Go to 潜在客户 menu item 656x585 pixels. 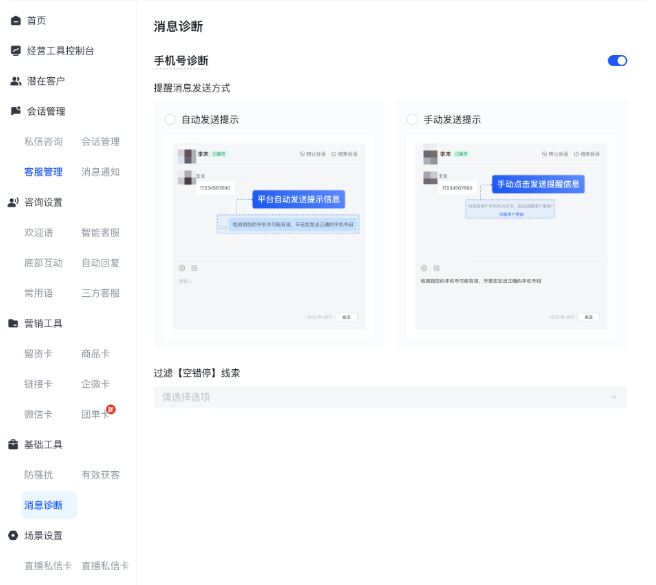pos(46,81)
